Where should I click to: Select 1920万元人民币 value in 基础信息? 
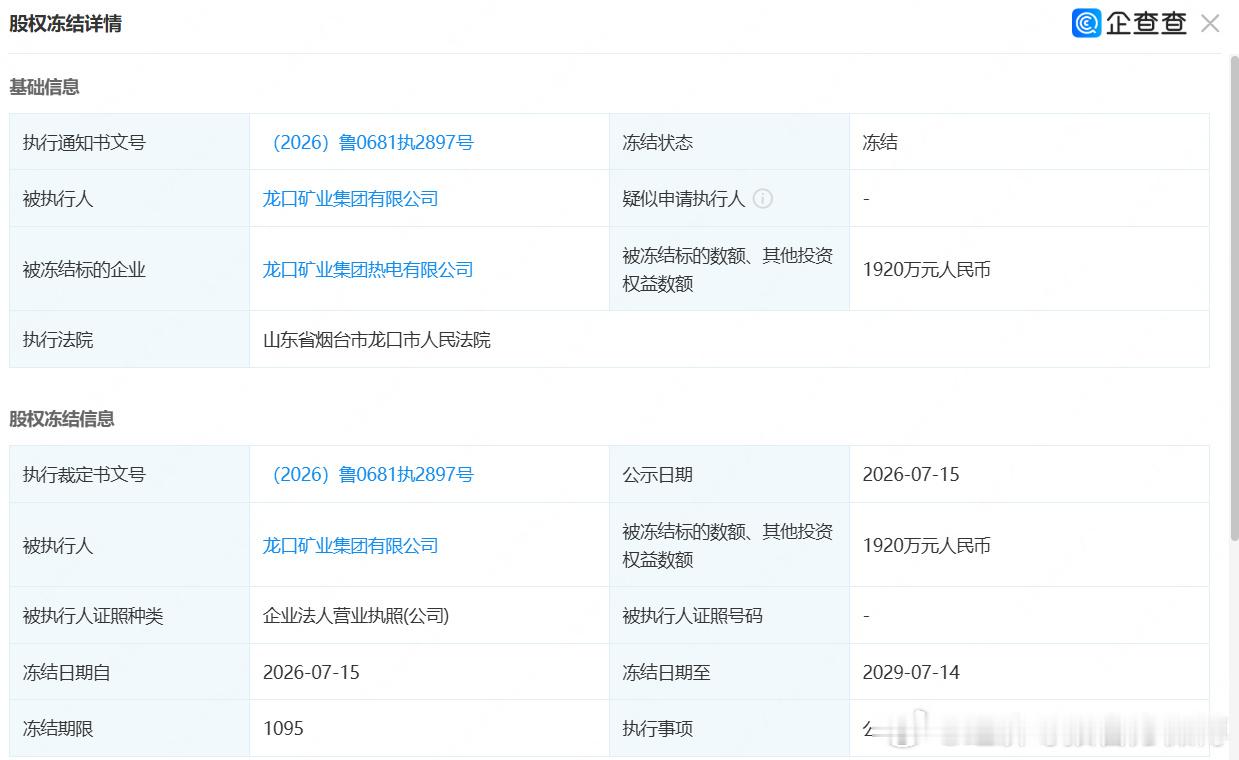click(x=927, y=270)
